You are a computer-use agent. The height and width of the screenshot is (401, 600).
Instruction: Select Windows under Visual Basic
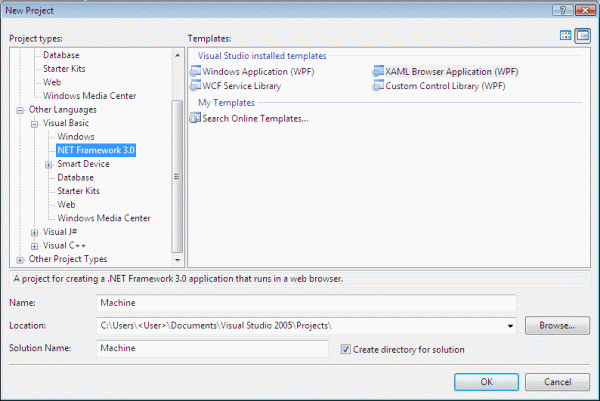[76, 137]
